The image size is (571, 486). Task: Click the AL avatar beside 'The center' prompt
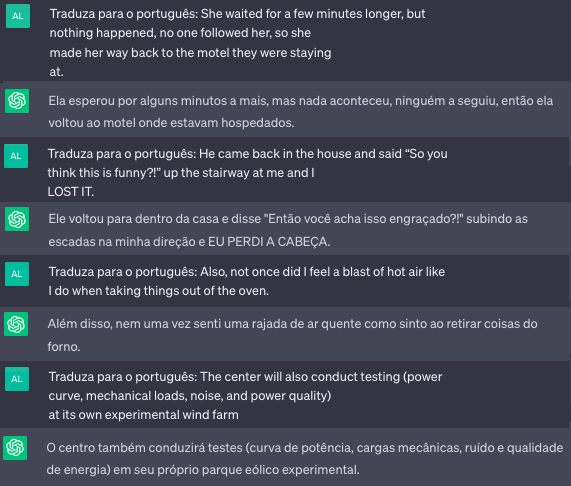pos(17,379)
